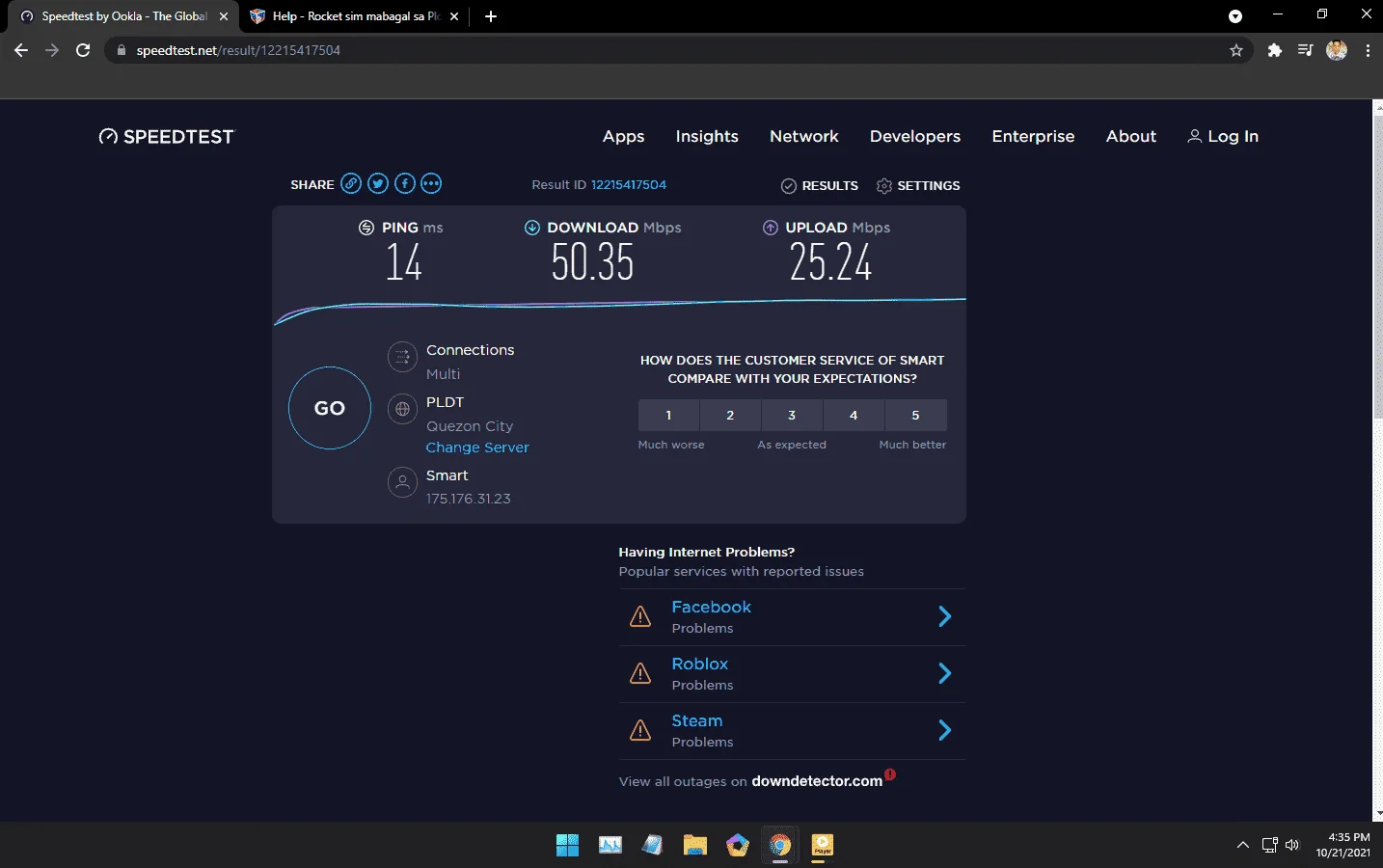Open a new browser tab
The height and width of the screenshot is (868, 1383).
tap(491, 16)
